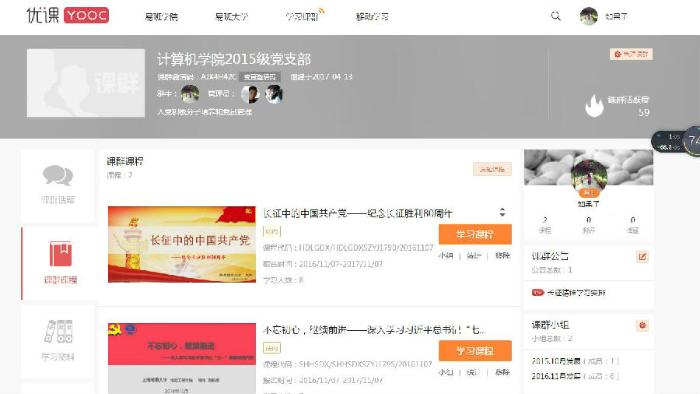Click the second administrator avatar in the banner
Image resolution: width=700 pixels, height=394 pixels.
tap(273, 94)
